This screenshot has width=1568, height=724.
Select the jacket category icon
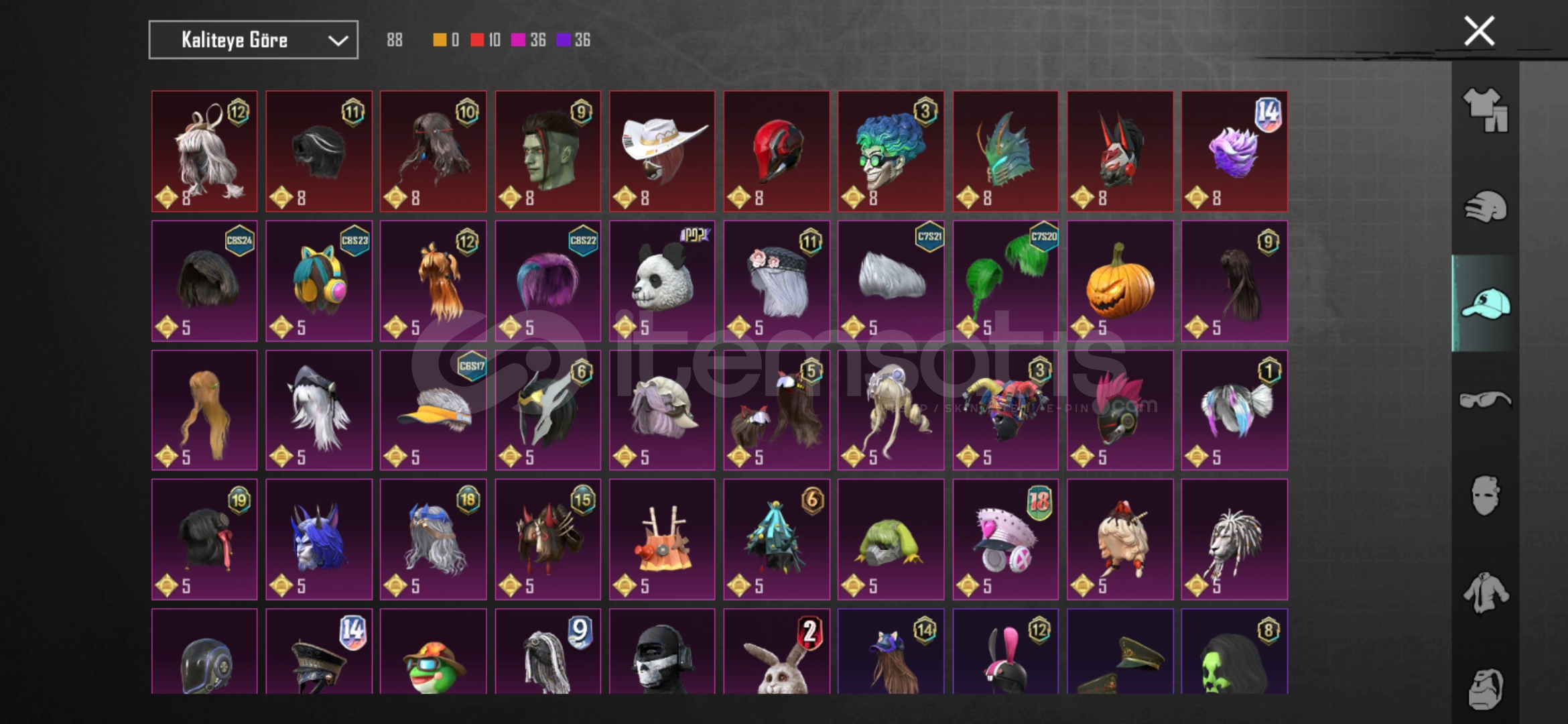click(x=1486, y=593)
